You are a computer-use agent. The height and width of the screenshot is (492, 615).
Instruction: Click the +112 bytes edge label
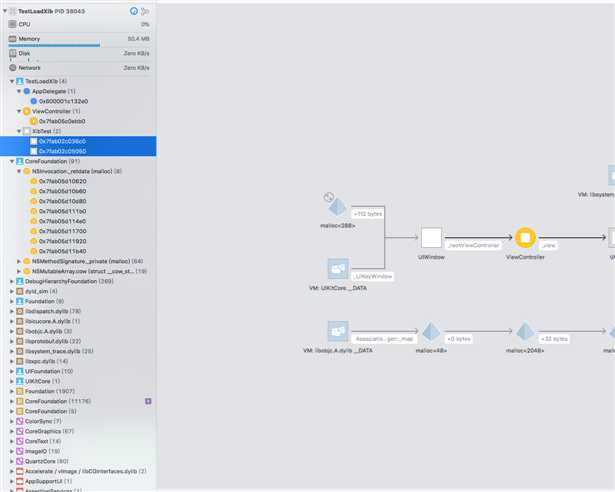pos(368,214)
